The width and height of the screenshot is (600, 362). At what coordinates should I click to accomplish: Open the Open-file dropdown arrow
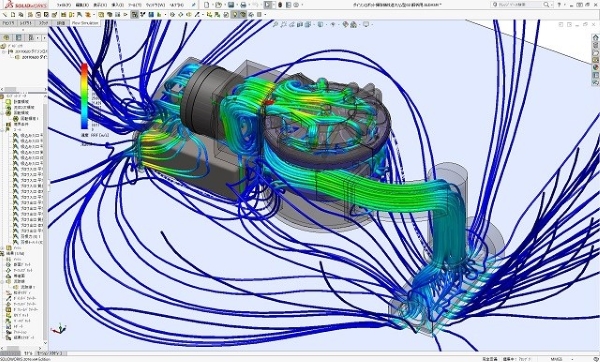[x=224, y=5]
